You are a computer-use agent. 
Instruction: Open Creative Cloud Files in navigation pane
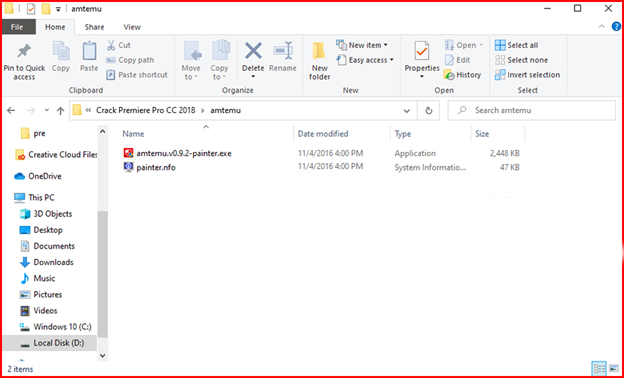pos(55,155)
